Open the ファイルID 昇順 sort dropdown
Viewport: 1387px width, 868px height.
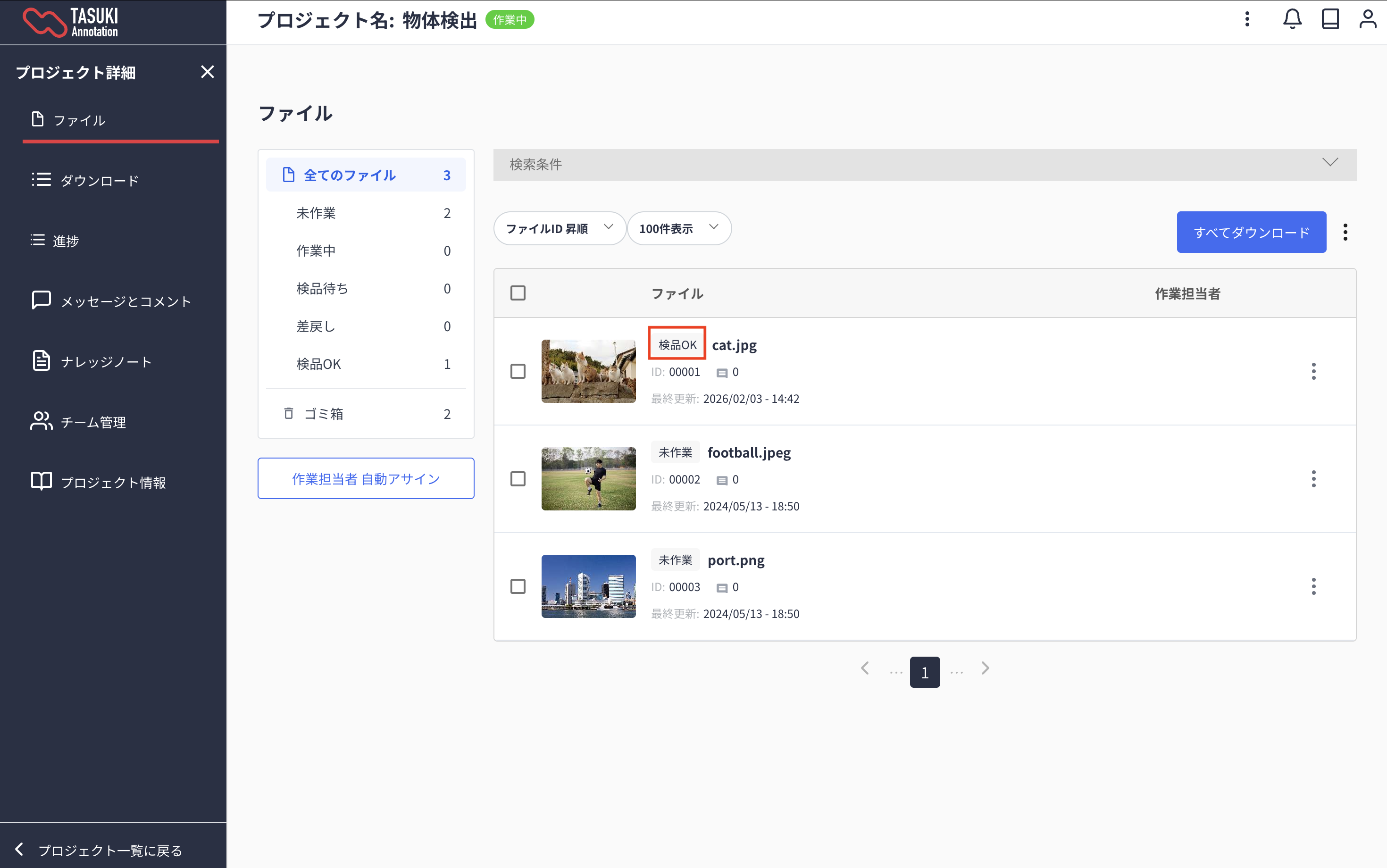click(559, 228)
